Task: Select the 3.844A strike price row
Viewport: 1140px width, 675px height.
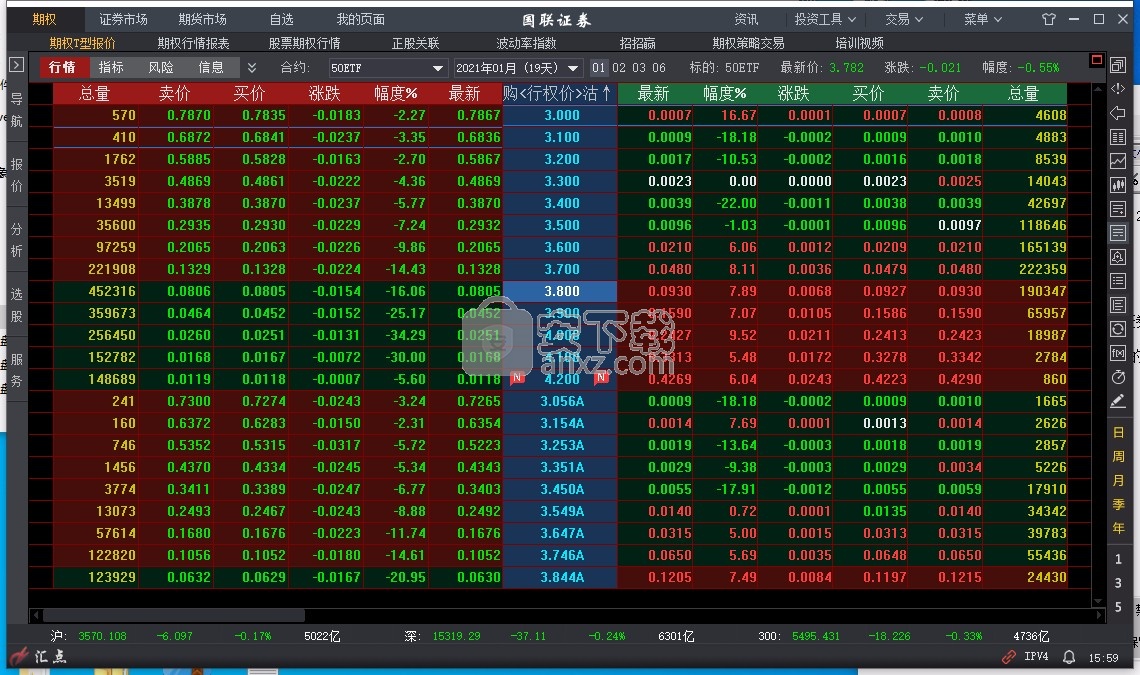Action: pos(560,577)
